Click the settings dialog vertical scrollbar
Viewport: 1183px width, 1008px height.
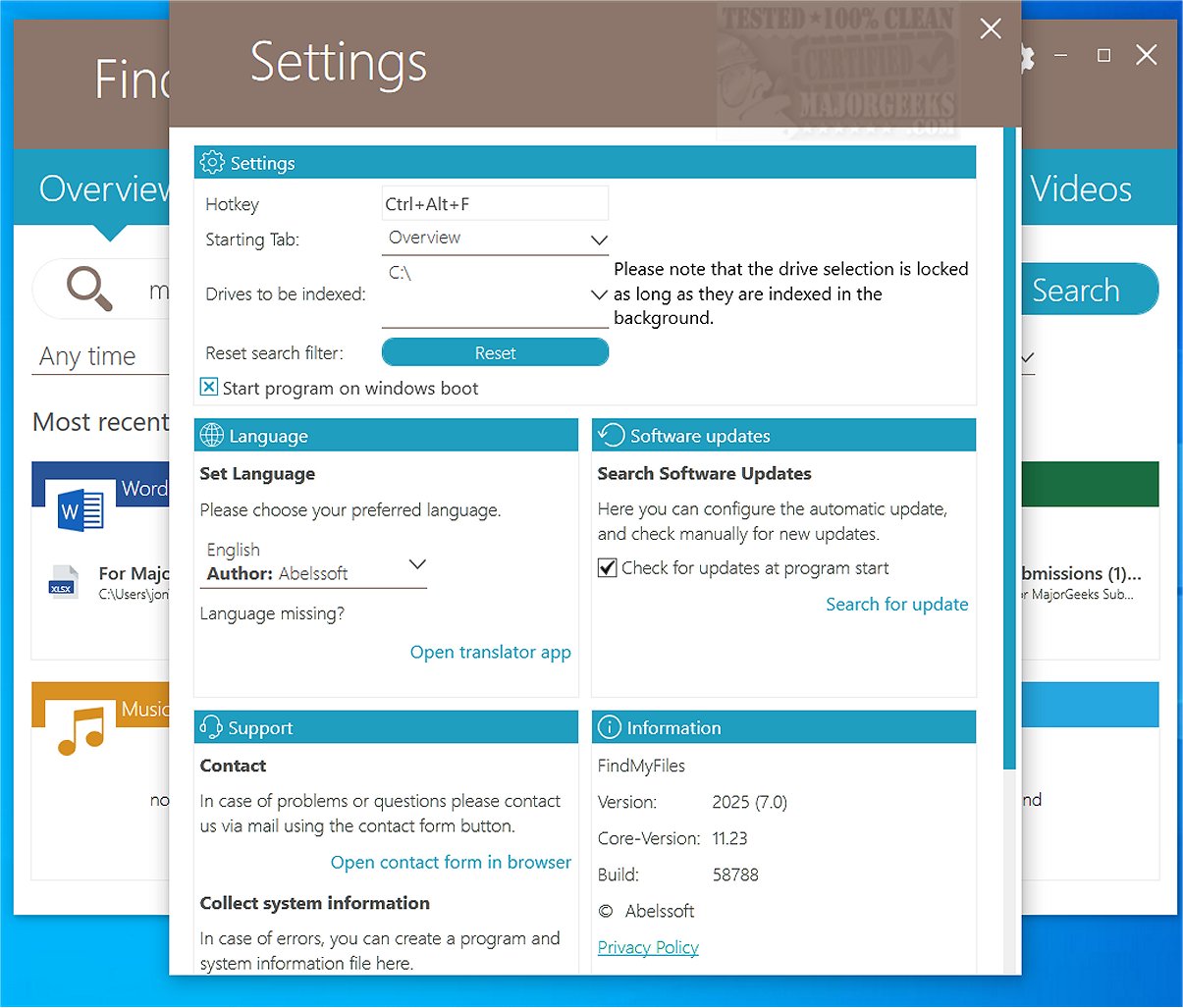1009,448
